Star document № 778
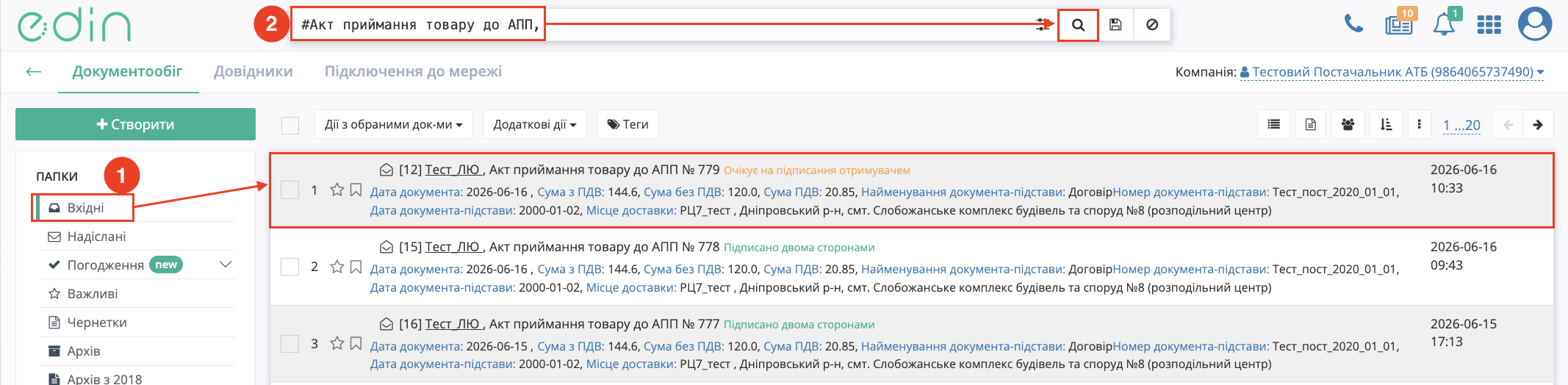Viewport: 1568px width, 385px height. point(337,267)
